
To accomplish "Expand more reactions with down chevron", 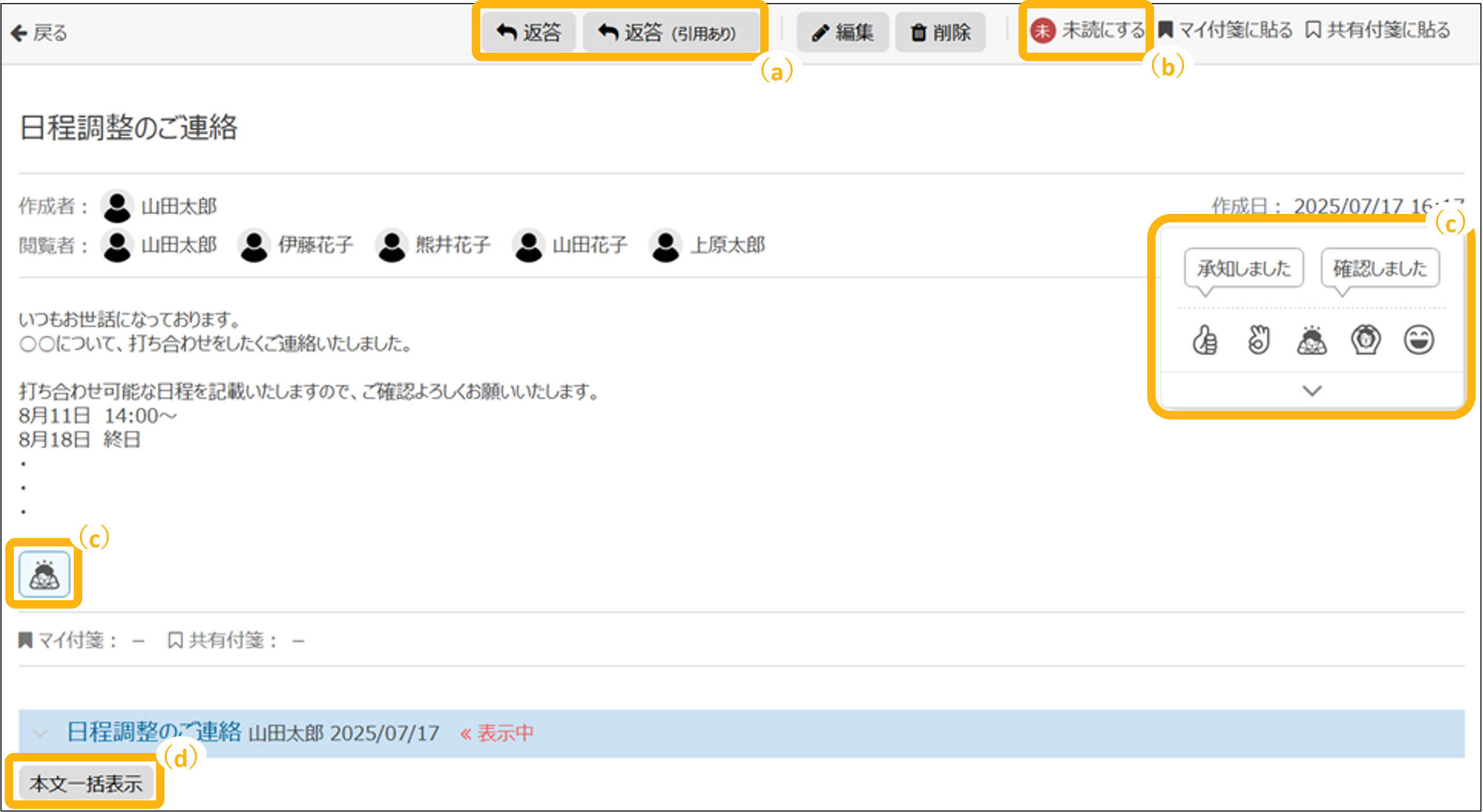I will [1312, 391].
